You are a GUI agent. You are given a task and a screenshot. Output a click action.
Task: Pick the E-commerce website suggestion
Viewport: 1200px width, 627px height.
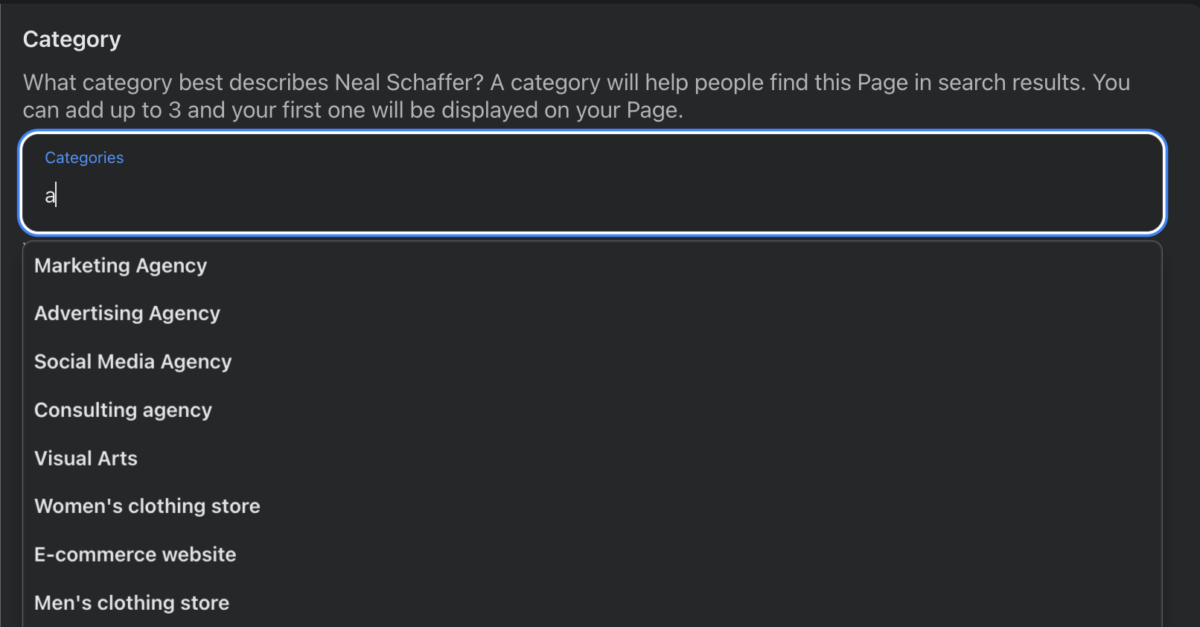(x=136, y=554)
